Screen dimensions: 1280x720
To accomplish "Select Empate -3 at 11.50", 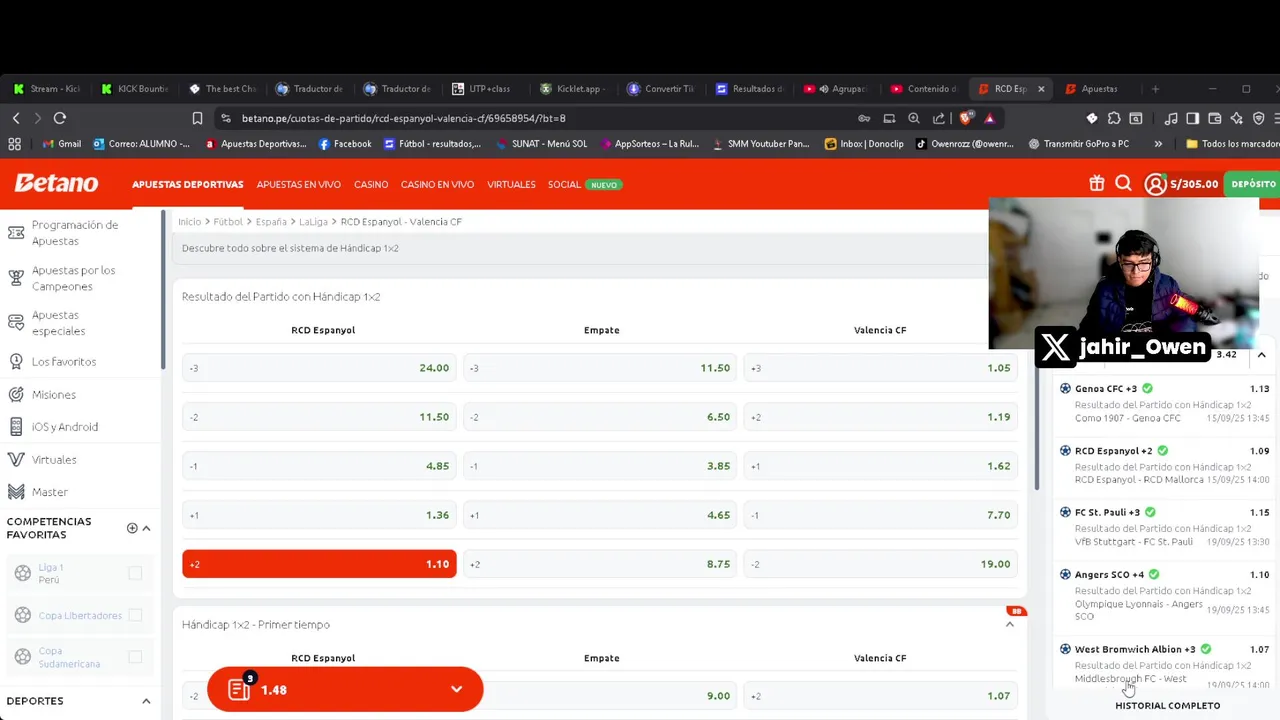I will tap(600, 368).
